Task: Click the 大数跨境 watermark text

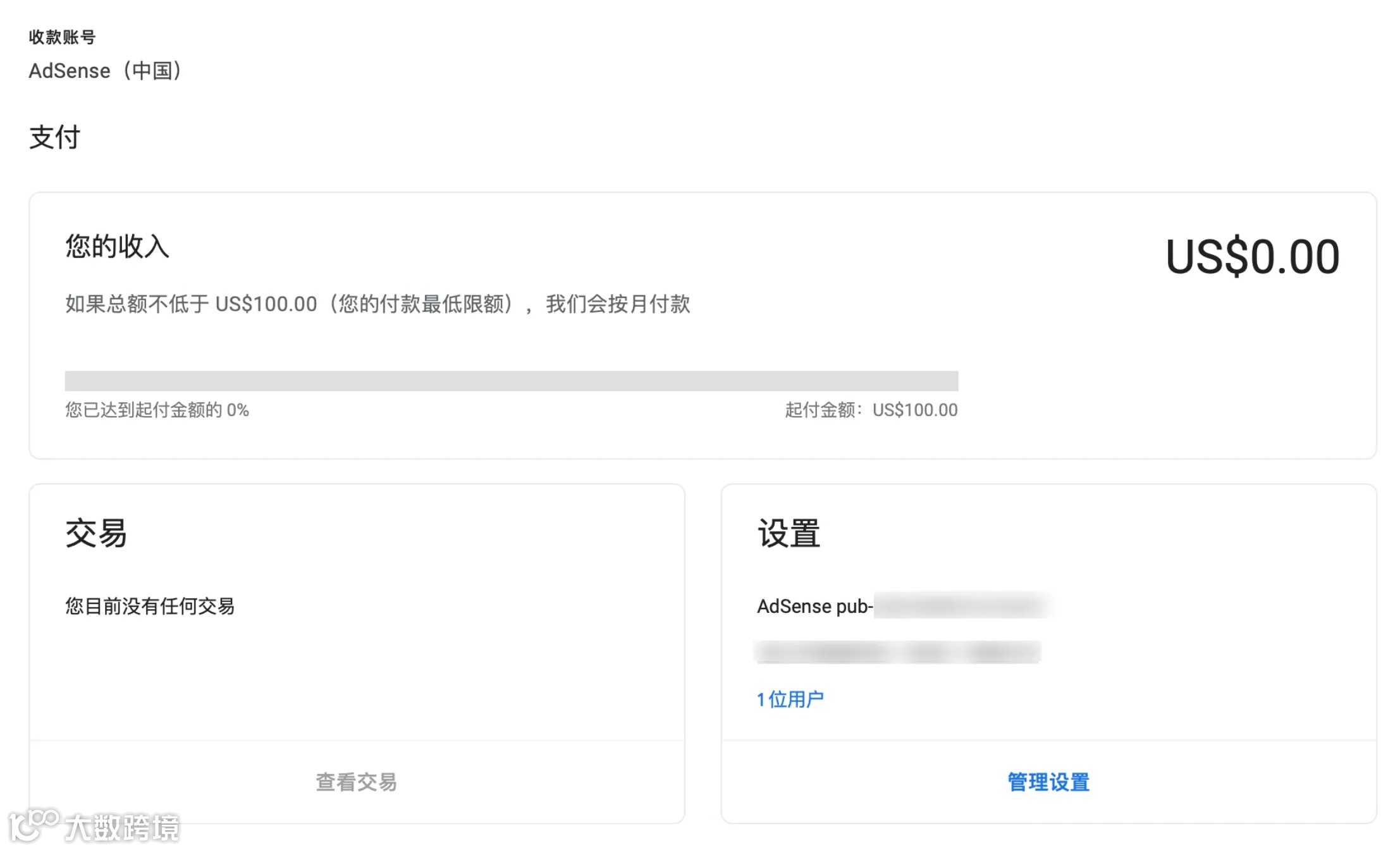Action: (123, 827)
